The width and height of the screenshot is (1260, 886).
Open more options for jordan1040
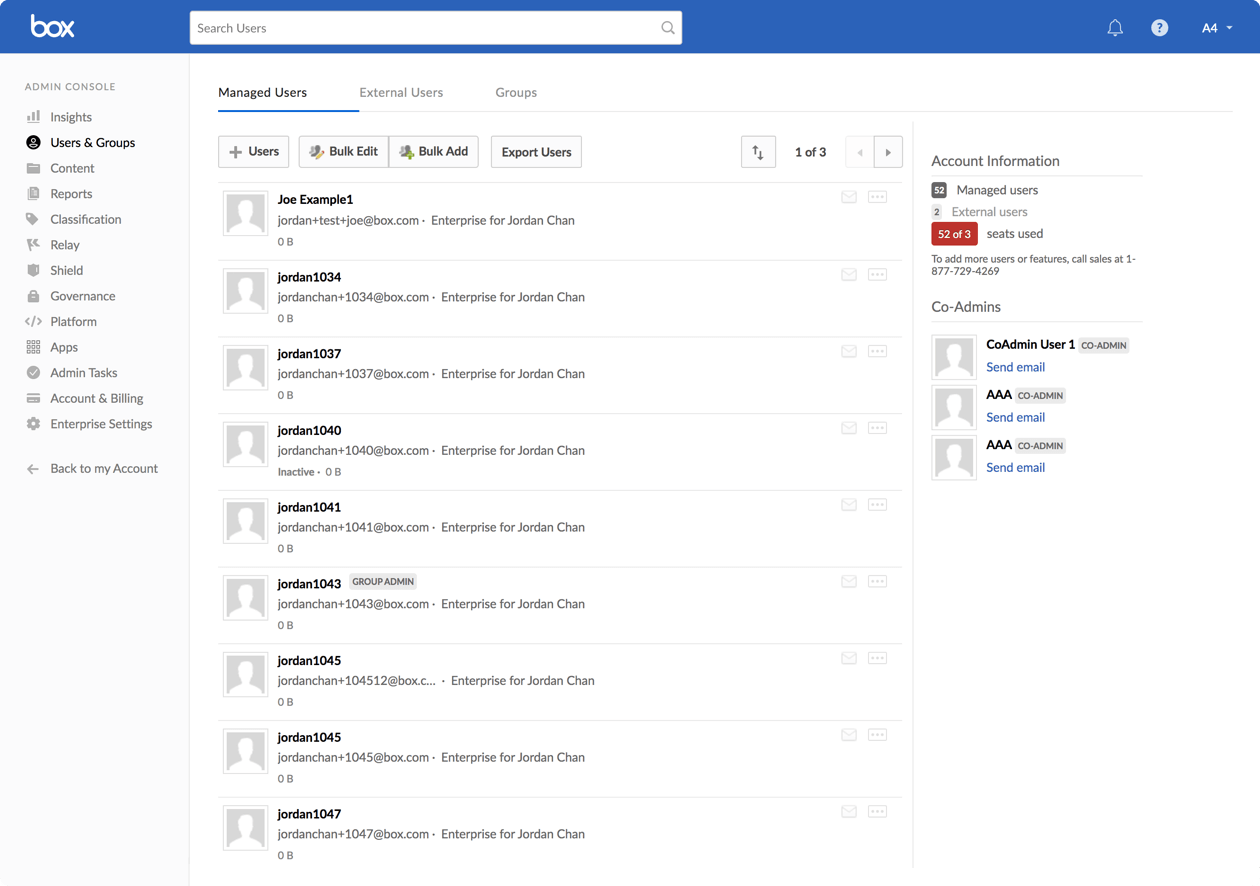click(x=877, y=428)
